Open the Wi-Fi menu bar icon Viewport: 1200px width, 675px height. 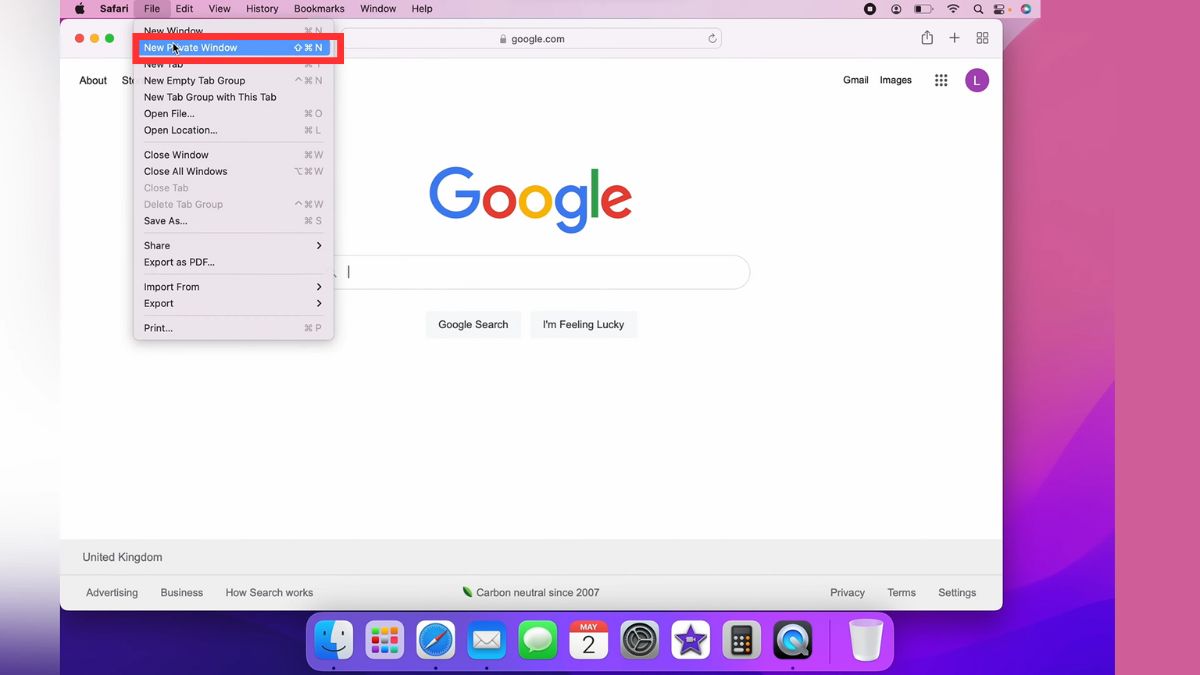(953, 9)
